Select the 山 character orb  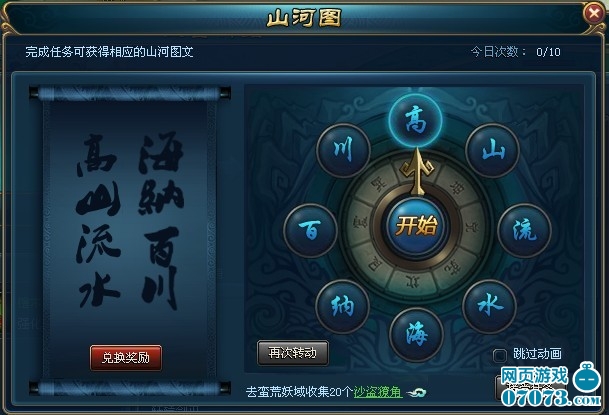click(x=492, y=151)
